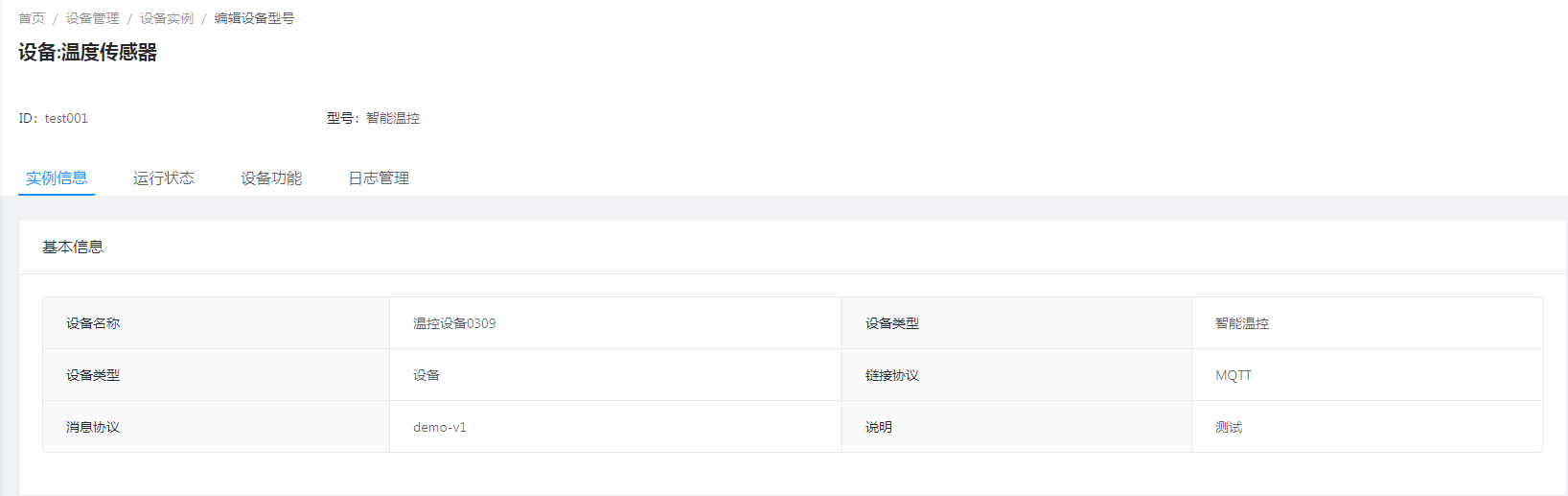The image size is (1568, 496).
Task: Select the 实例信息 tab
Action: click(57, 178)
